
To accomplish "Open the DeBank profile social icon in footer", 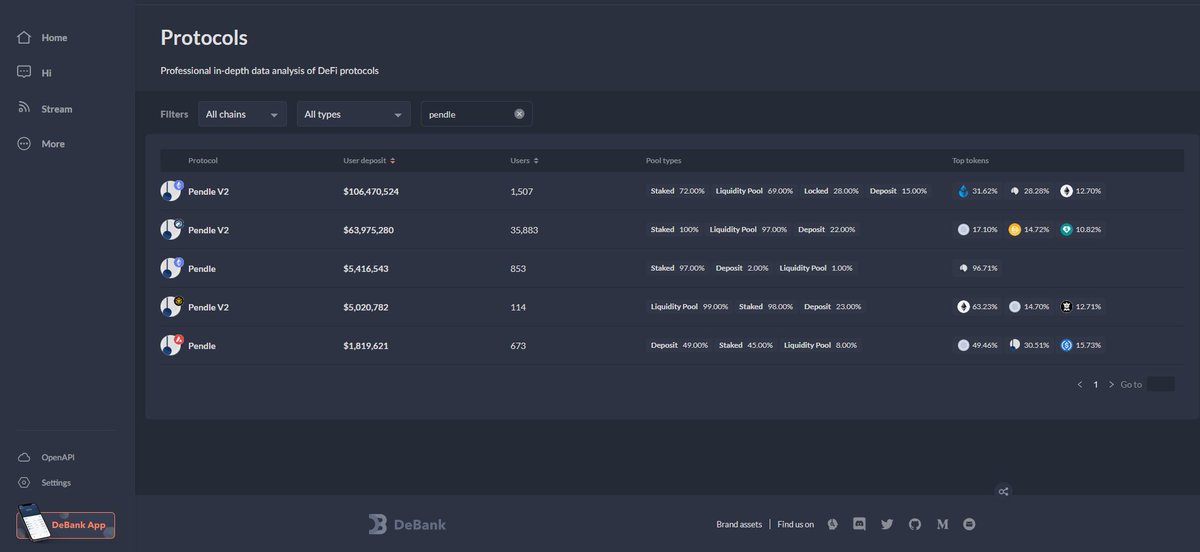I will [x=832, y=524].
